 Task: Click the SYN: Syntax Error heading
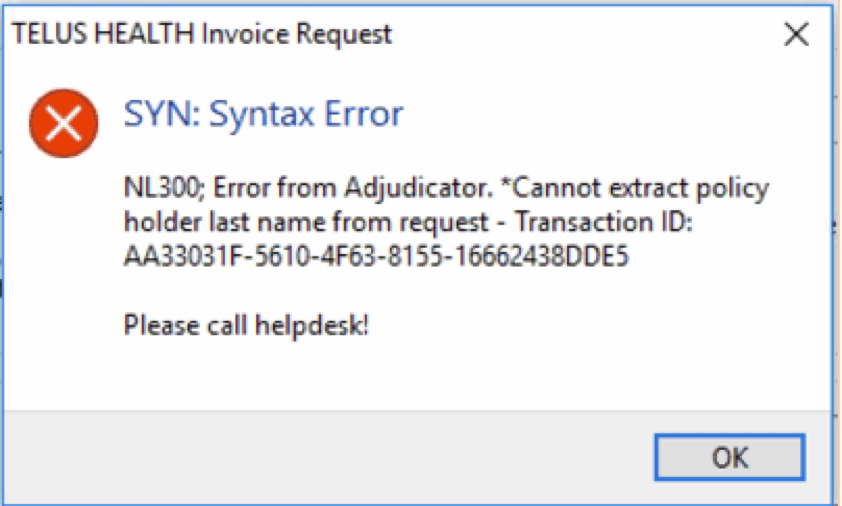point(263,114)
